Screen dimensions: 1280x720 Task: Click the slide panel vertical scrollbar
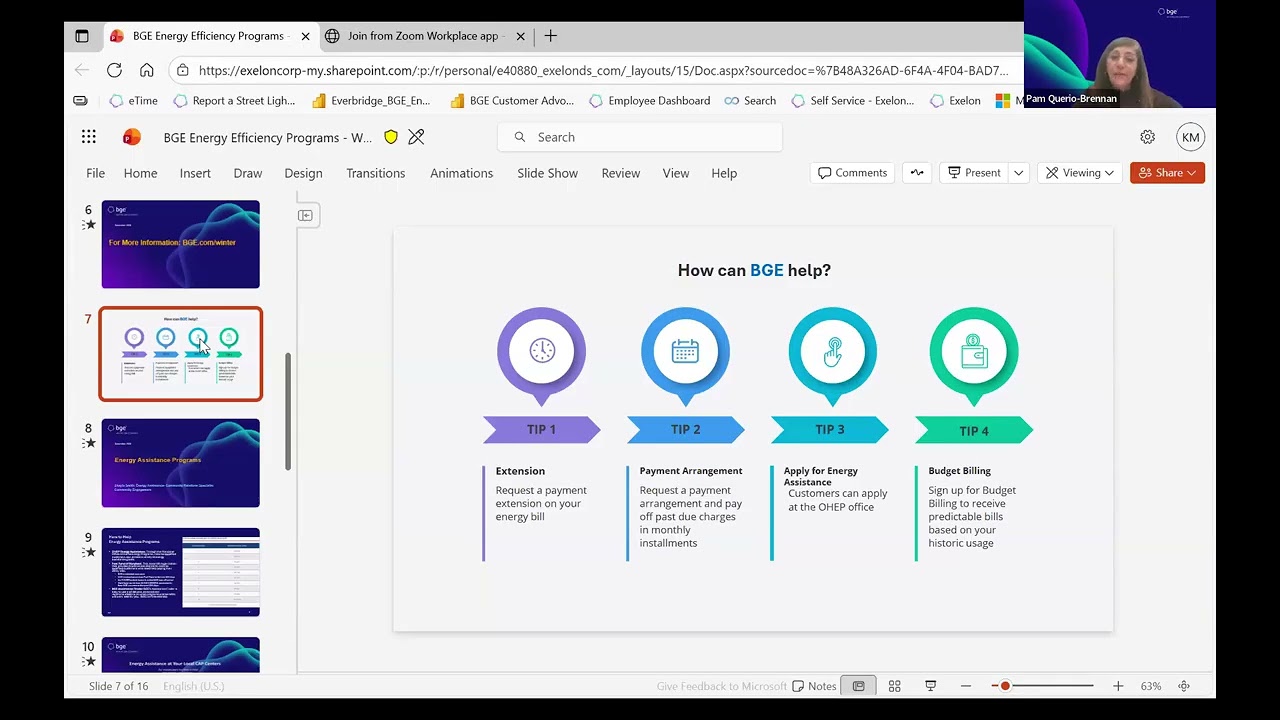coord(288,411)
